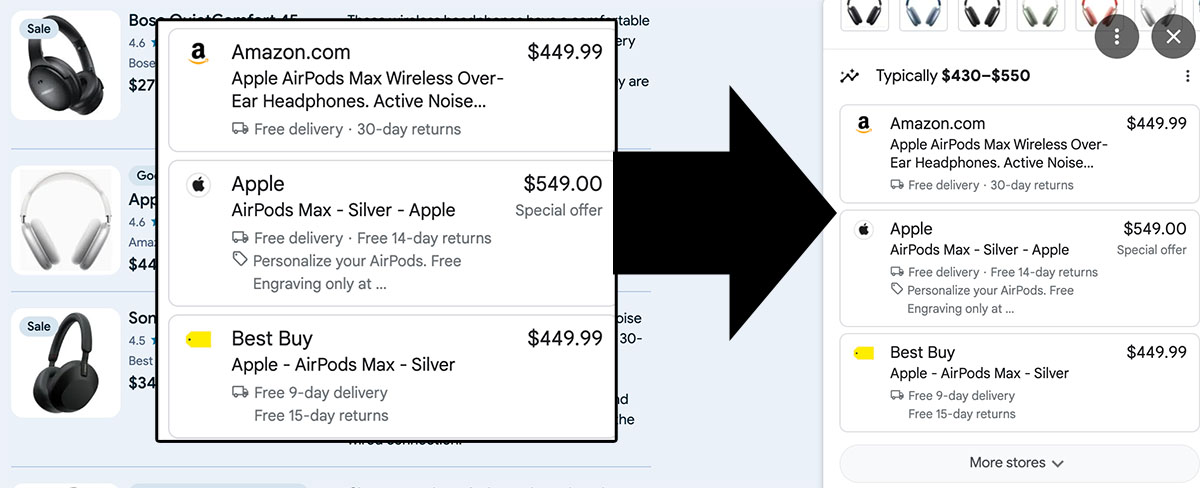Open the options menu beside the typical price range
Screen dimensions: 1200x488
1187,76
